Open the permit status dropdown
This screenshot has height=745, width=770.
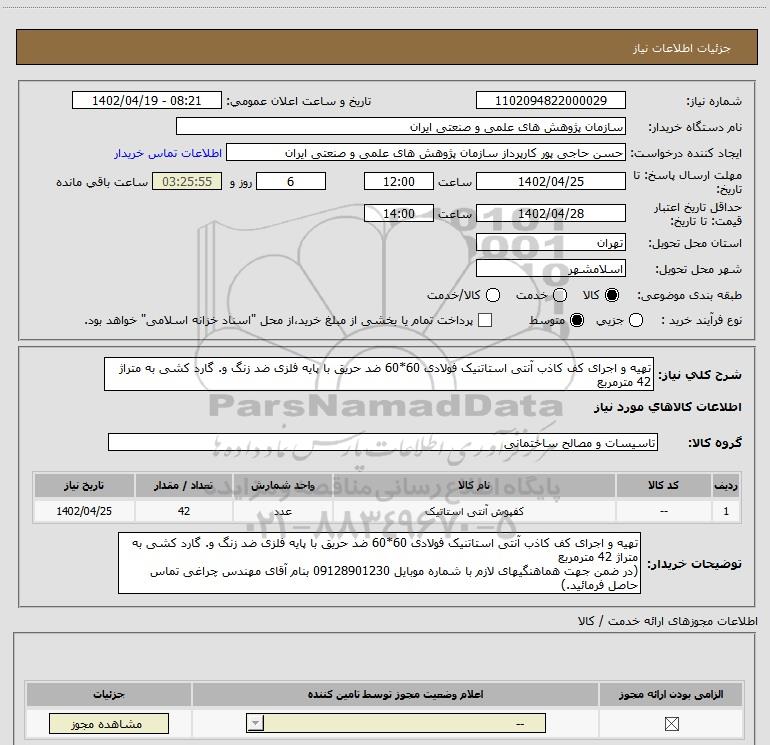coord(396,723)
